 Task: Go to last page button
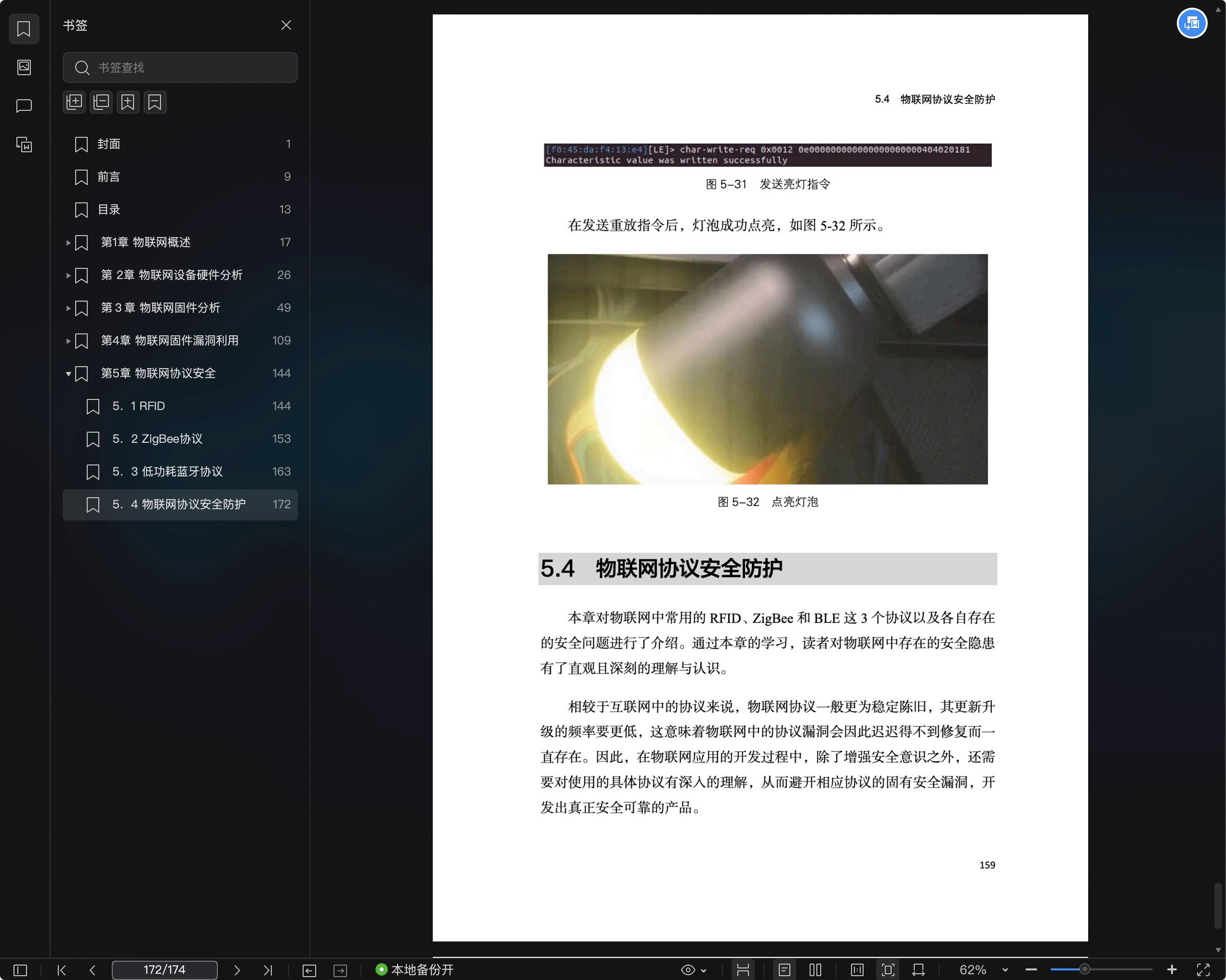268,970
